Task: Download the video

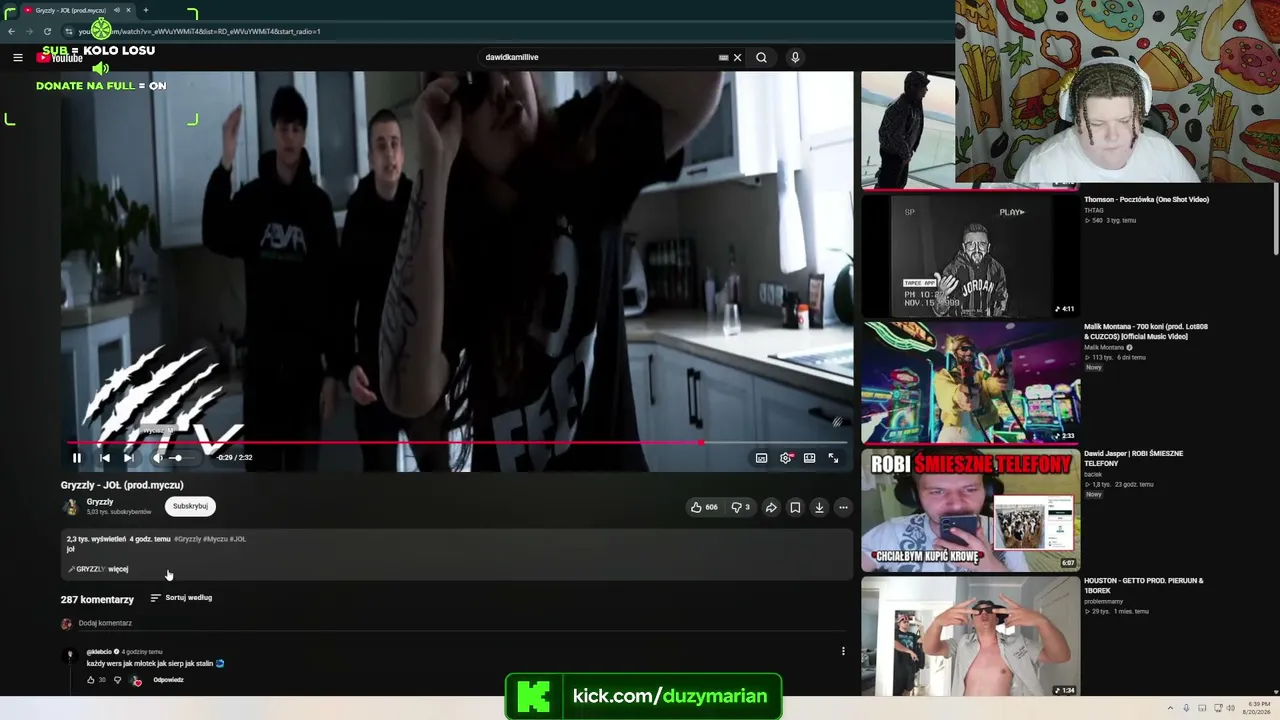Action: click(819, 507)
